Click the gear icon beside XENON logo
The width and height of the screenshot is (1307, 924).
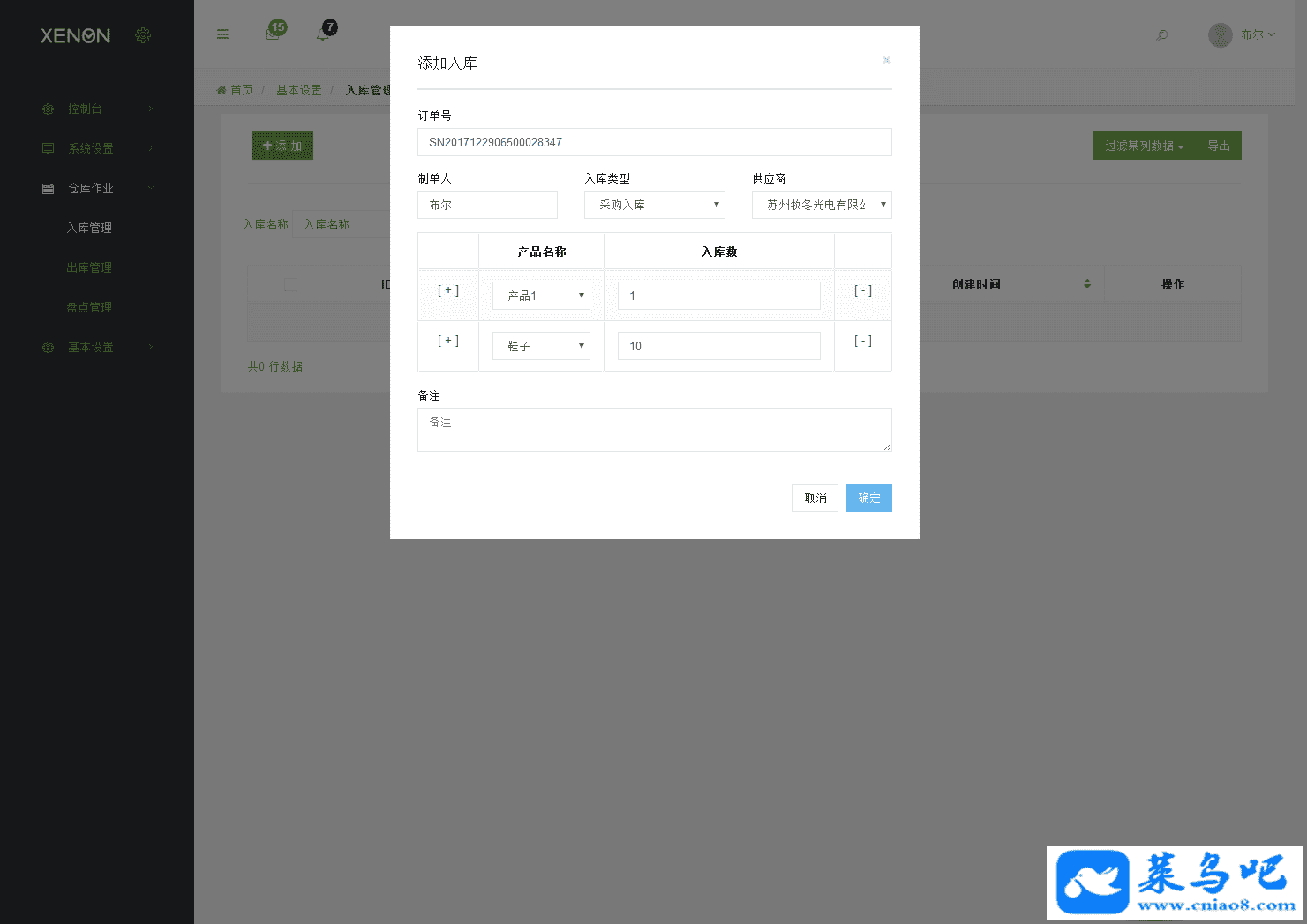coord(143,35)
